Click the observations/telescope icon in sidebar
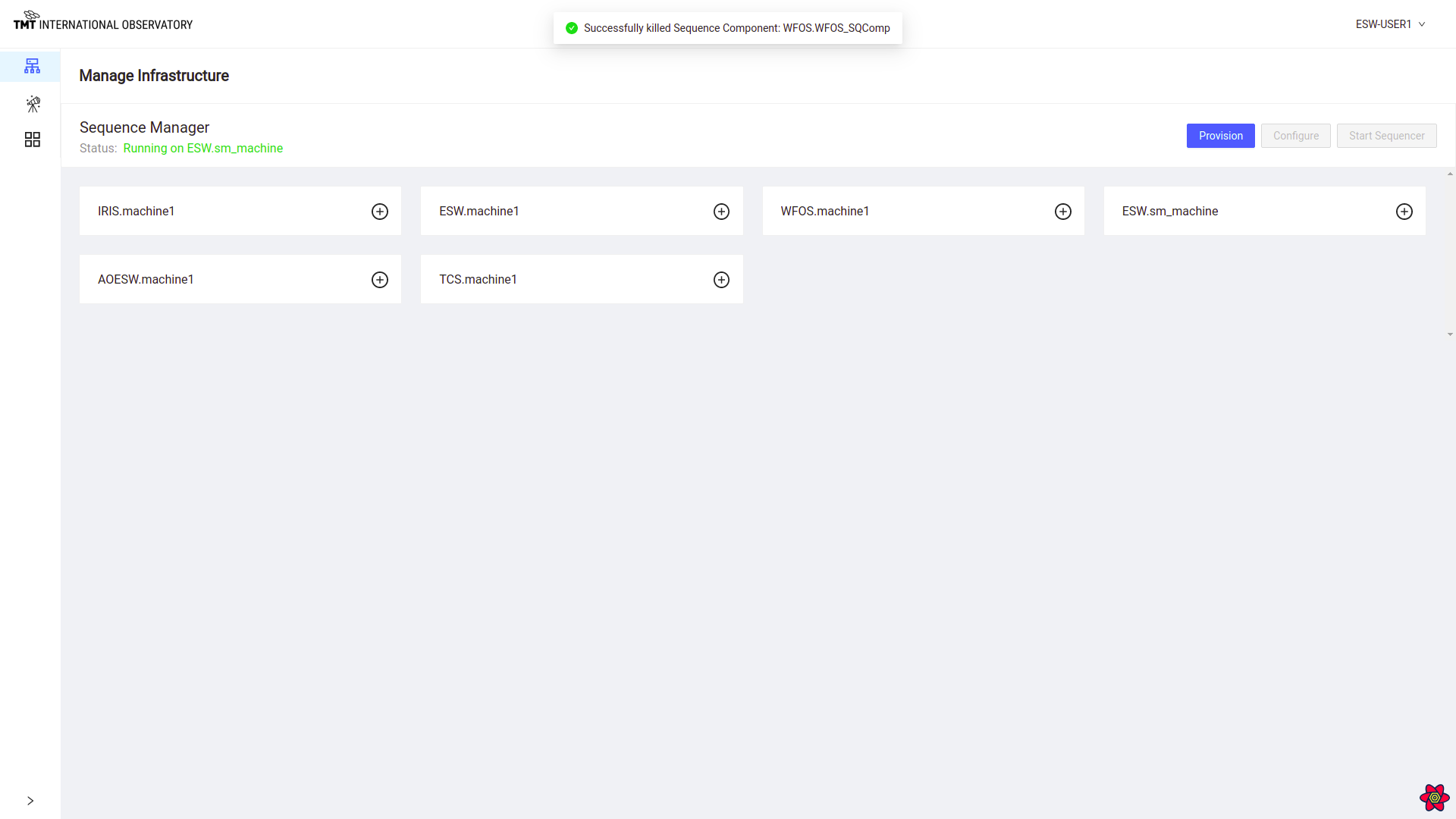 [x=33, y=104]
